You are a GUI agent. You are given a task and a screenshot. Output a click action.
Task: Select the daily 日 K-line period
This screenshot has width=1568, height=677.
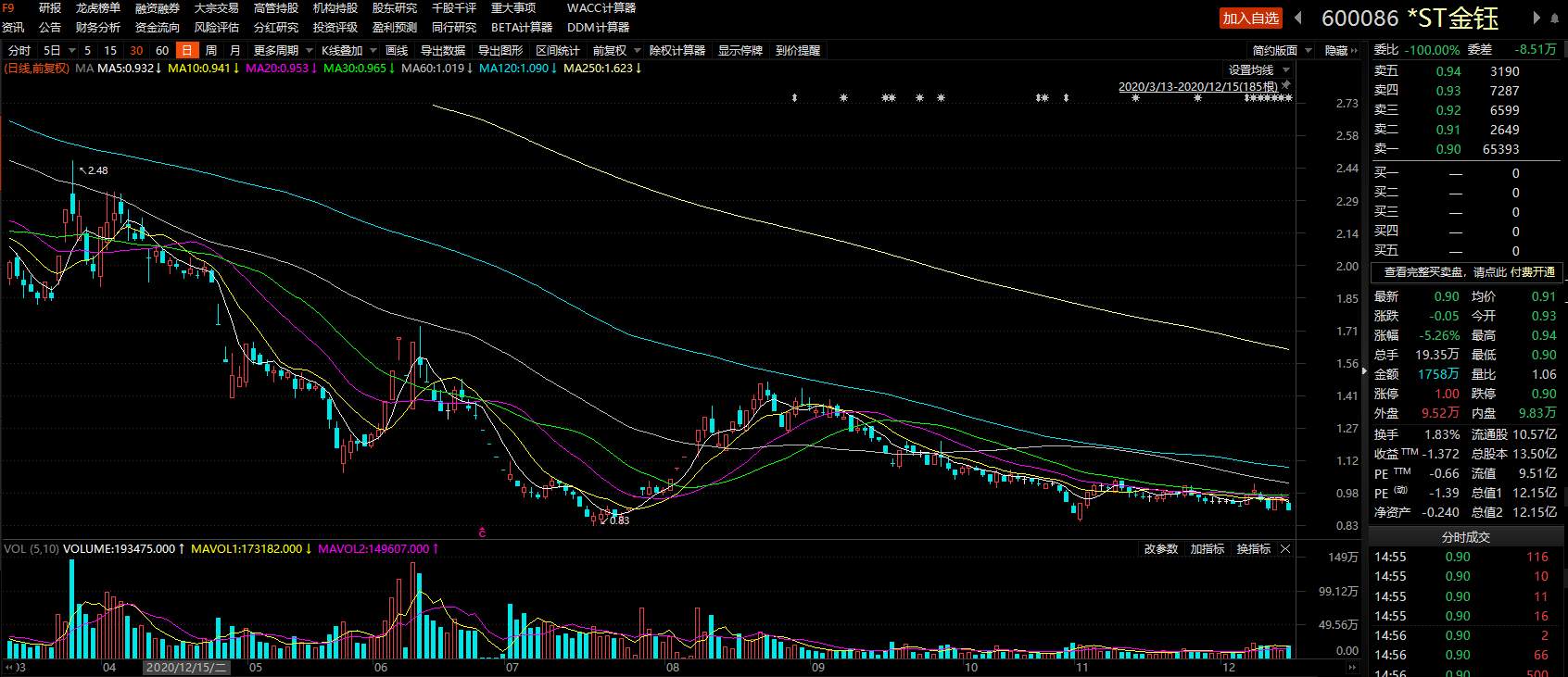tap(187, 51)
